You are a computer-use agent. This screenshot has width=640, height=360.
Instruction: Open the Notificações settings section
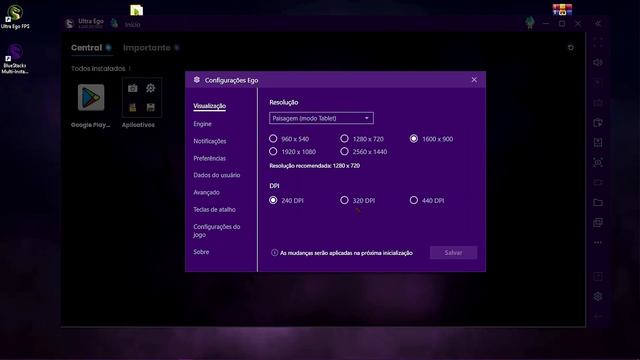(x=210, y=141)
